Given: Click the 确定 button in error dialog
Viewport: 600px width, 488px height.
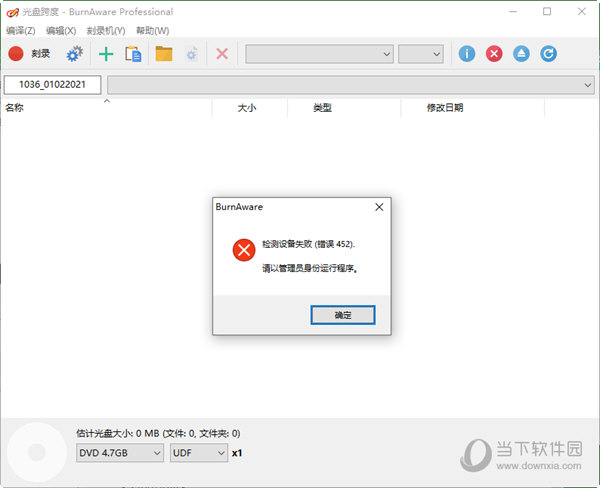Looking at the screenshot, I should click(343, 315).
